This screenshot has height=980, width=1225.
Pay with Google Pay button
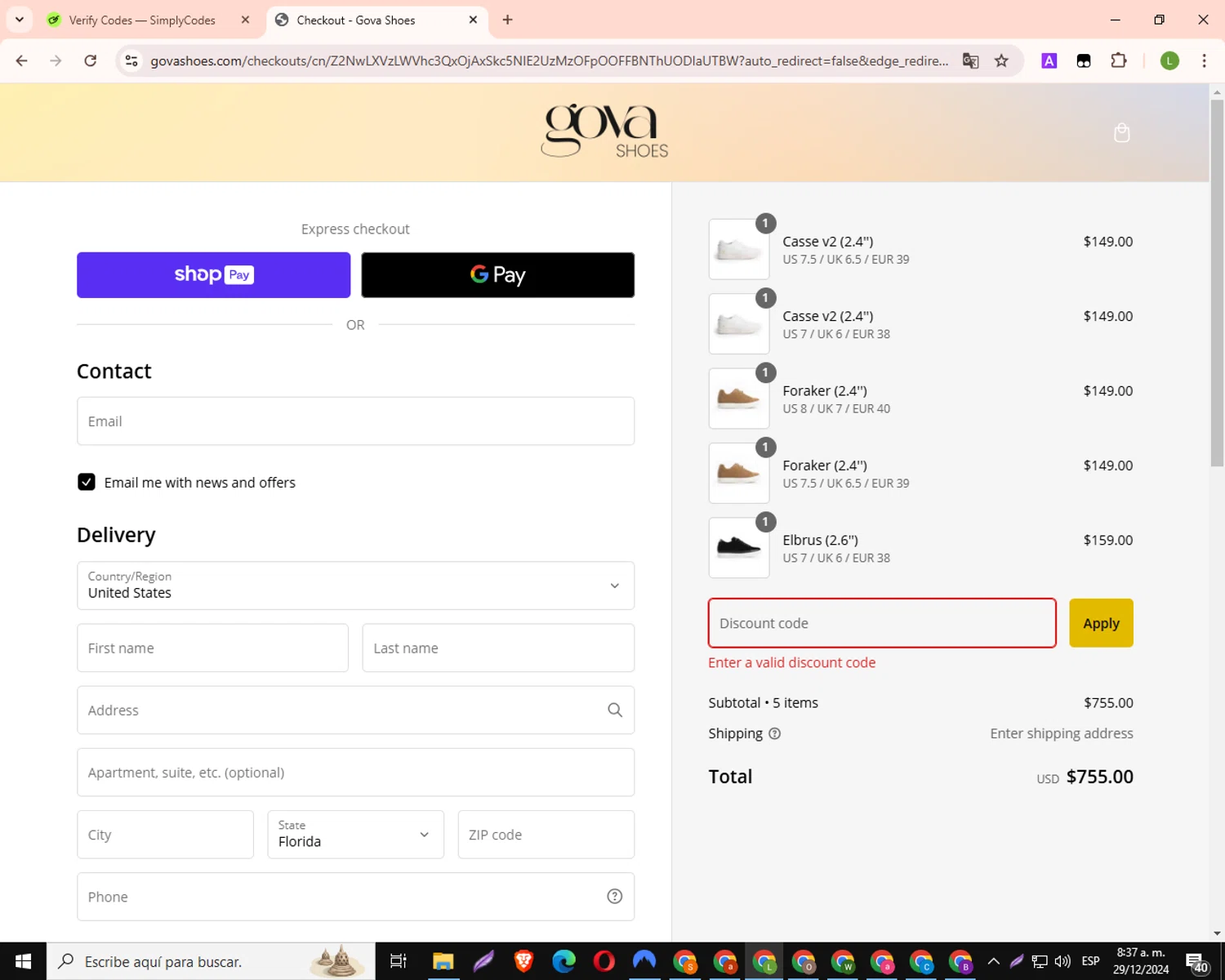[x=498, y=275]
